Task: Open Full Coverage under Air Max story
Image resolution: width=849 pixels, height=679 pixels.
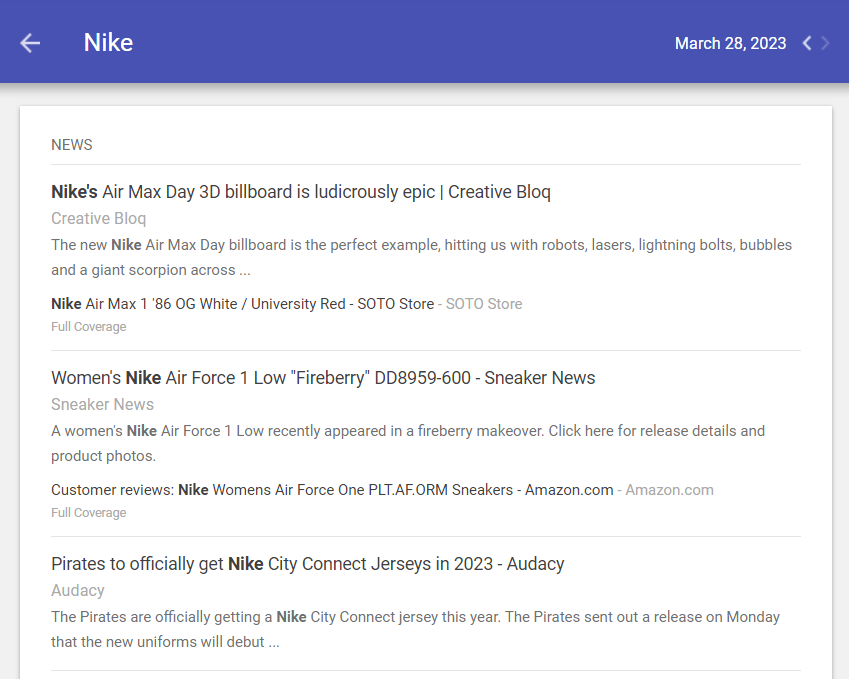Action: 89,327
